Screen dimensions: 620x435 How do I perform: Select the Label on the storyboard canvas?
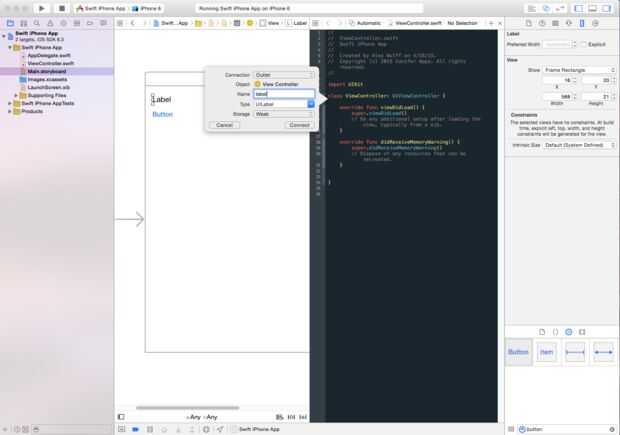click(162, 99)
